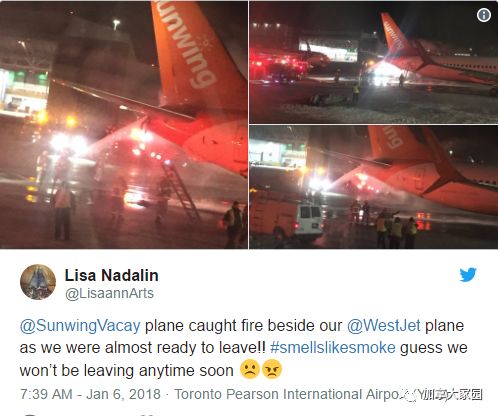
Task: Open the large left Sunwing tail photo
Action: [x=124, y=125]
